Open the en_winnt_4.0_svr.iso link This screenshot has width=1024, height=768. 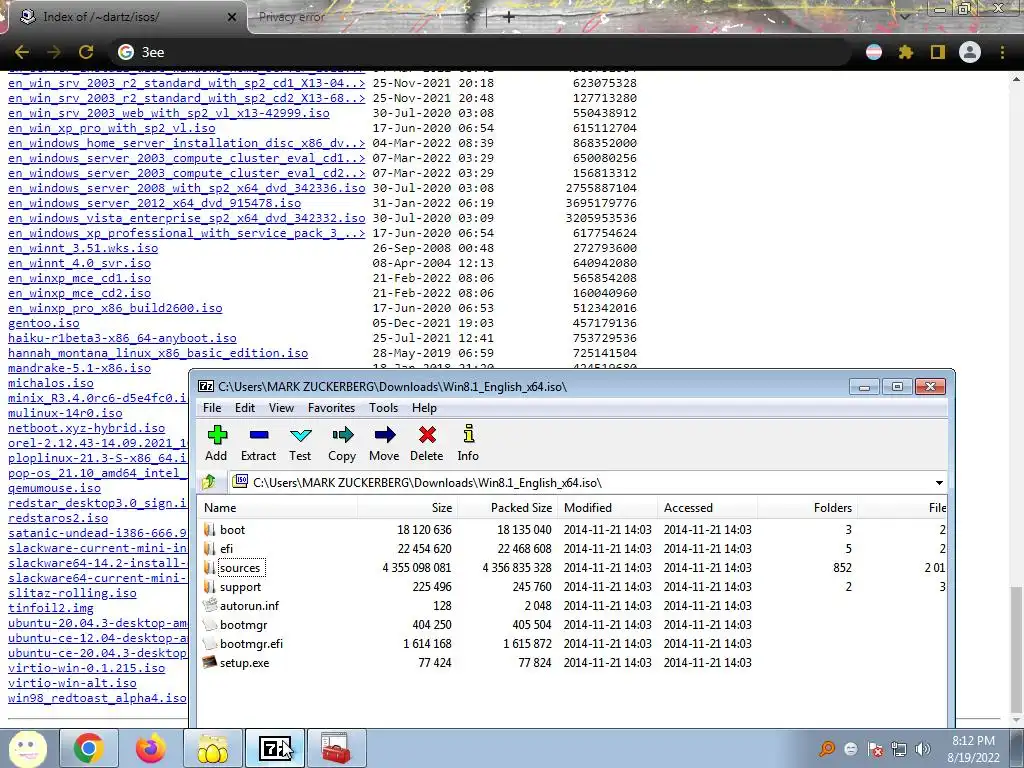coord(79,263)
